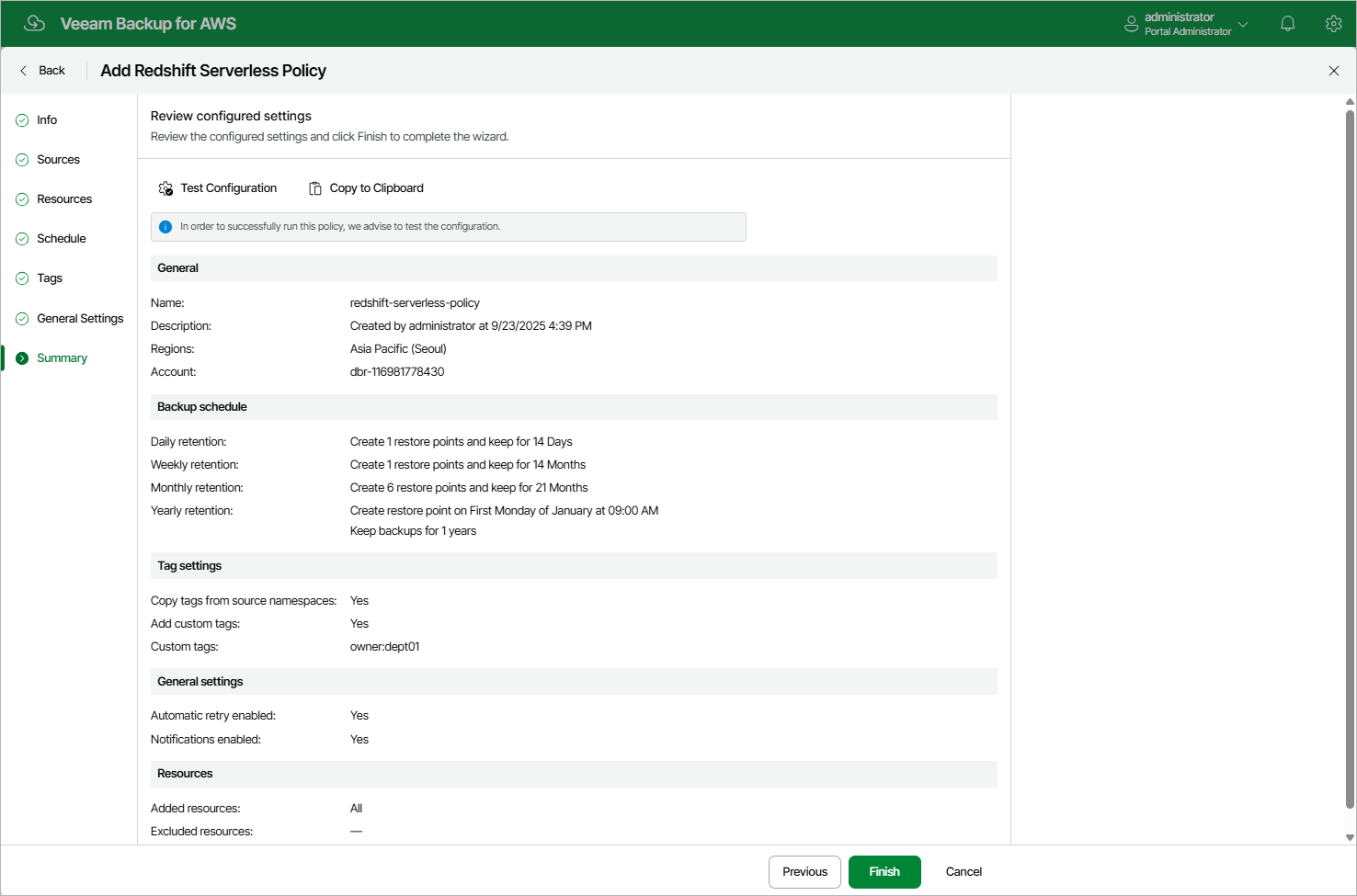The width and height of the screenshot is (1357, 896).
Task: Click the green checkmark beside Tags step
Action: click(x=22, y=278)
